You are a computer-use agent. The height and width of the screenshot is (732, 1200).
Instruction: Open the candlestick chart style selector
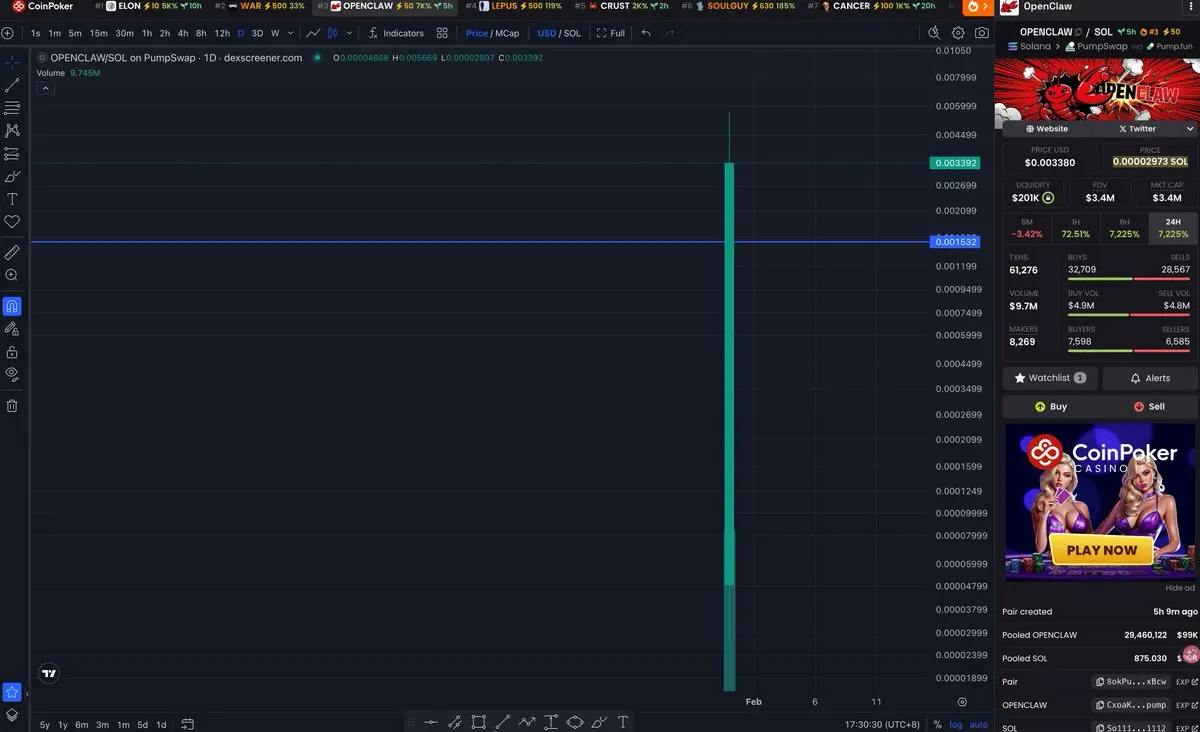333,33
